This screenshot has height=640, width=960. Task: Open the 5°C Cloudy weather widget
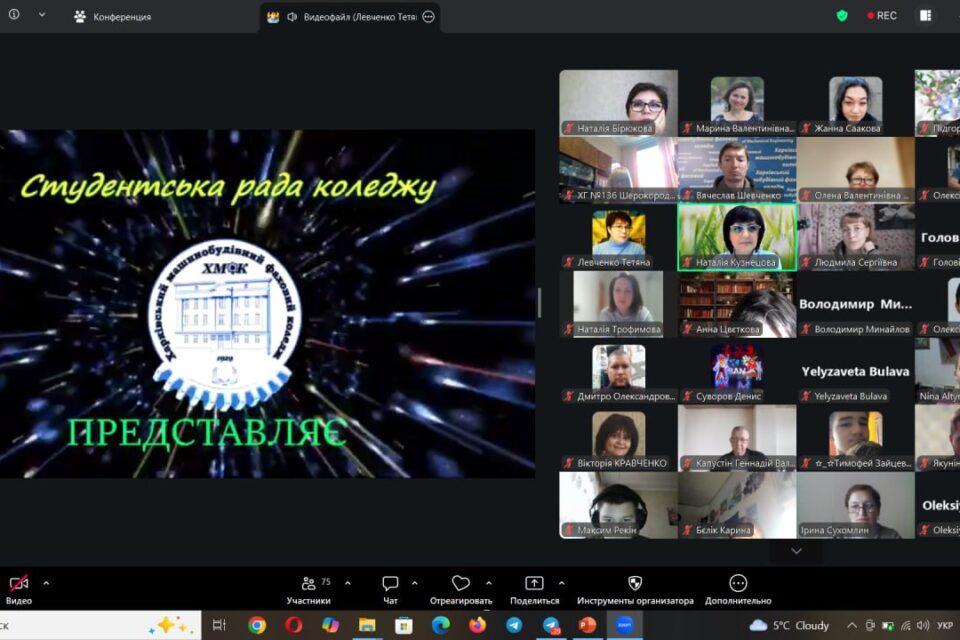(x=789, y=625)
